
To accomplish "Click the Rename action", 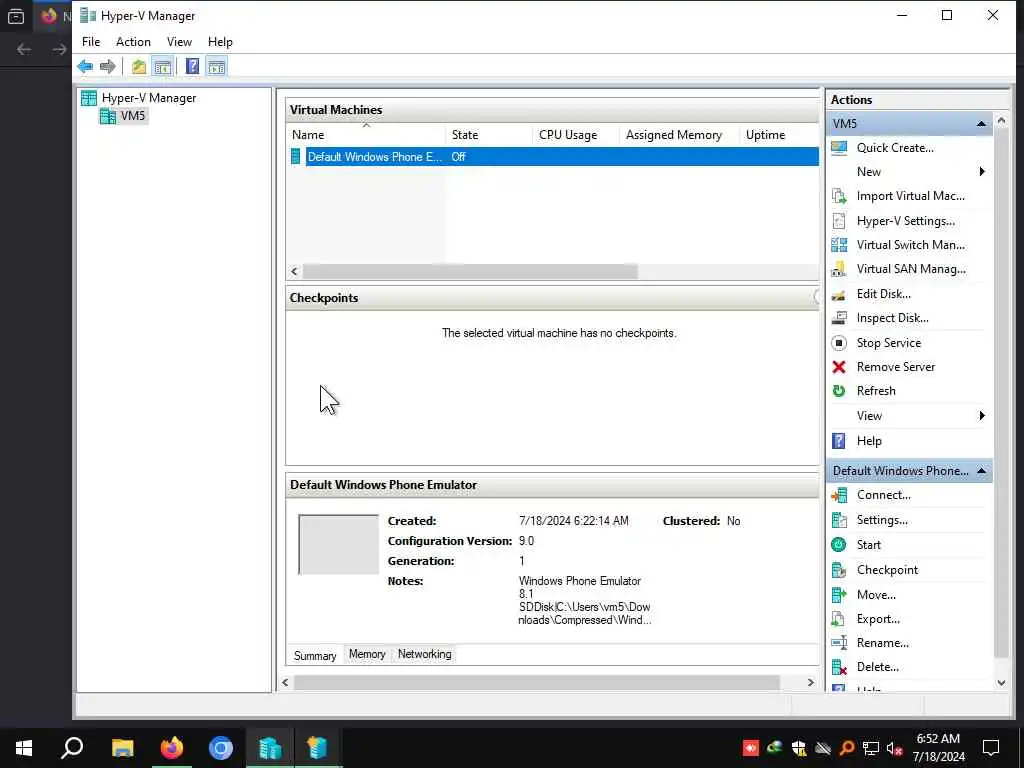I will (882, 643).
